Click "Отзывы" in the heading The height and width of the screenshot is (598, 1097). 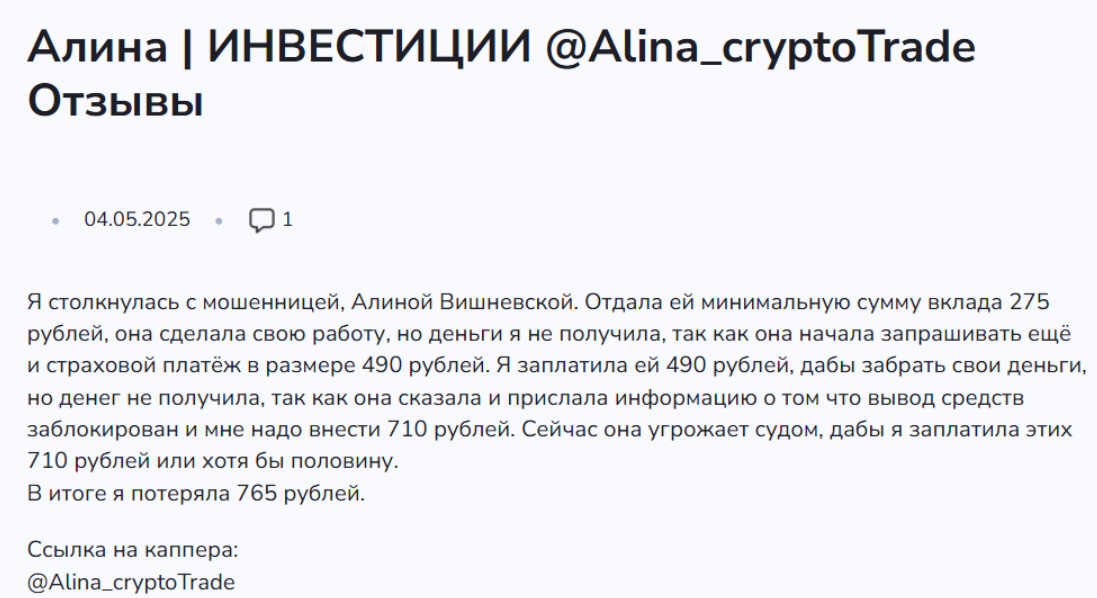(x=115, y=101)
